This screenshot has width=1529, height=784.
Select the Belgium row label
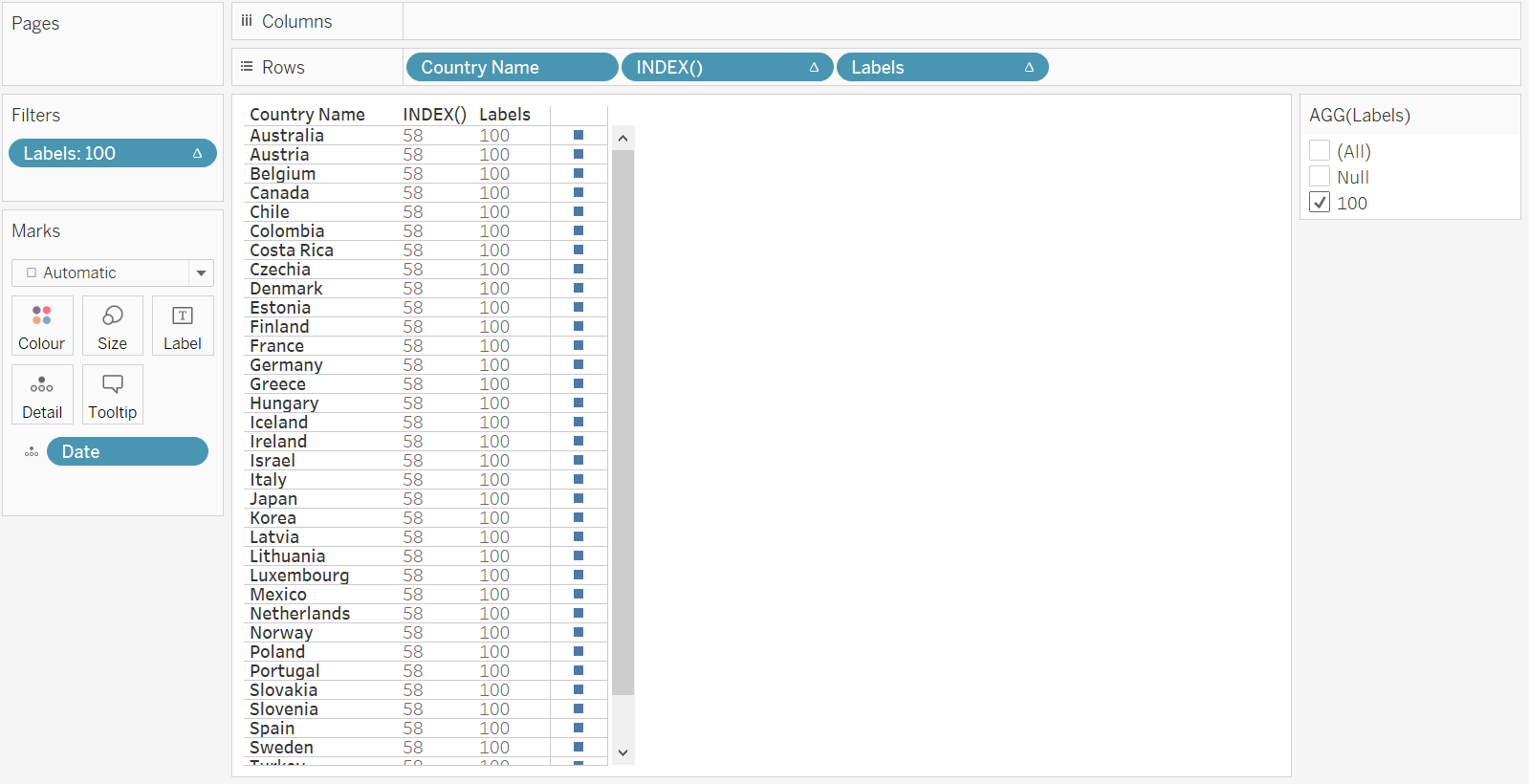282,173
